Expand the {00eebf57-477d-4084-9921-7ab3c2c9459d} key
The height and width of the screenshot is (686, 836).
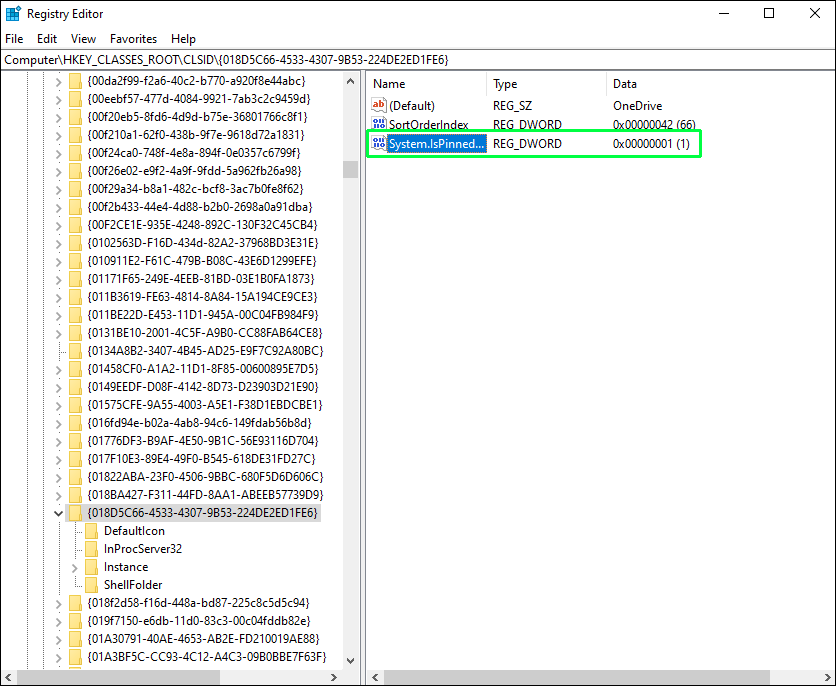pos(59,100)
